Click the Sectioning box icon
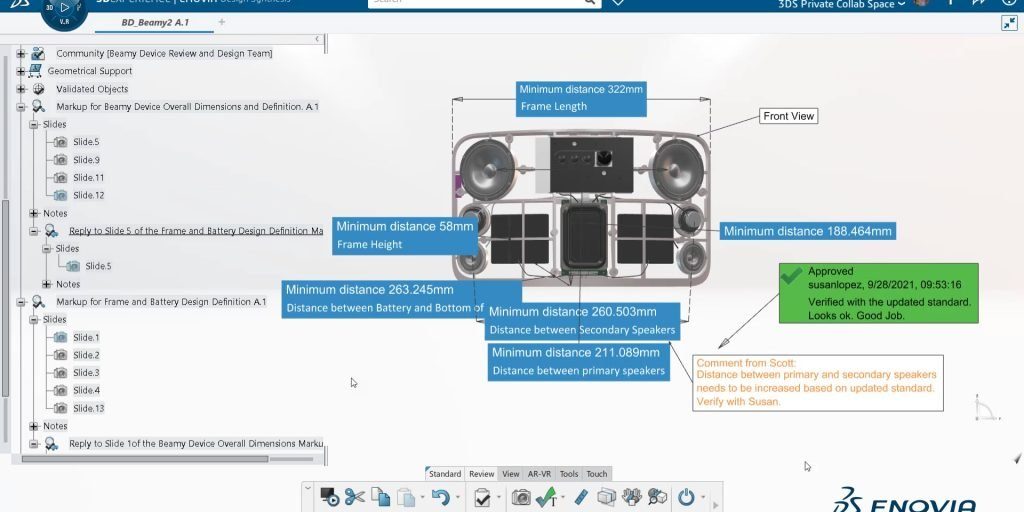 (607, 498)
